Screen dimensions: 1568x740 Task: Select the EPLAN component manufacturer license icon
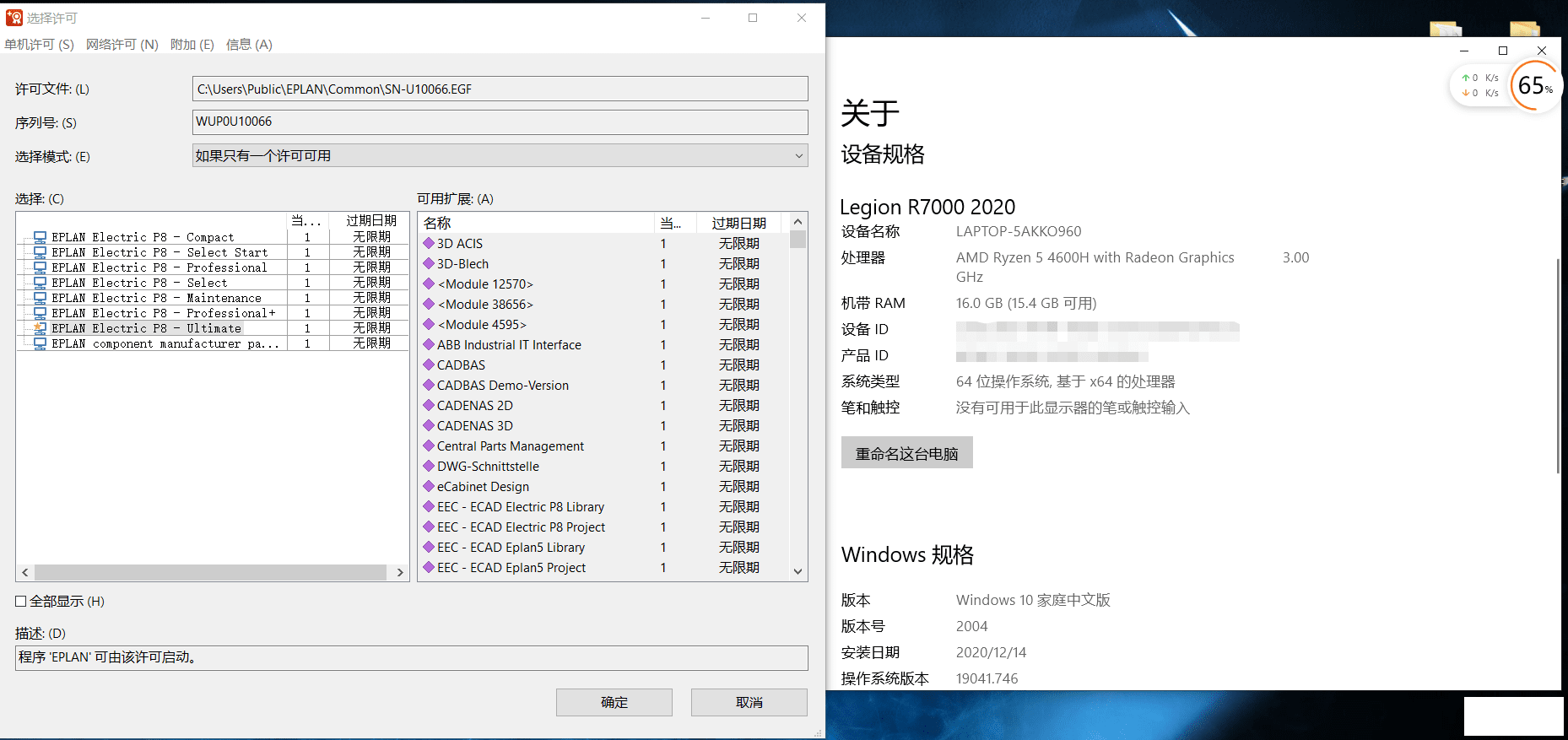click(x=40, y=343)
